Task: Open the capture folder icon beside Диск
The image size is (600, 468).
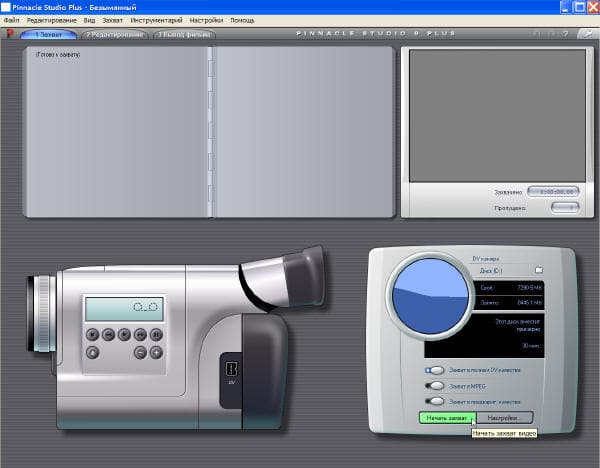Action: point(539,270)
